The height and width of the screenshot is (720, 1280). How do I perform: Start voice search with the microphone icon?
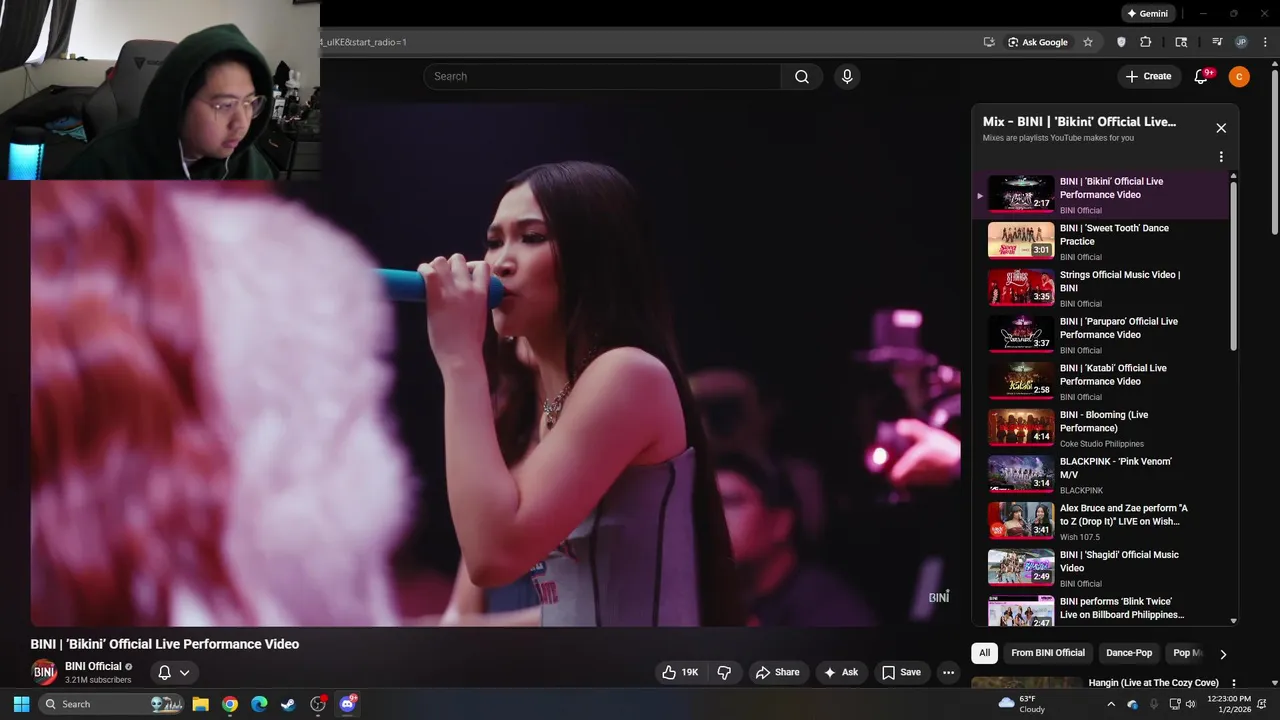[x=847, y=77]
